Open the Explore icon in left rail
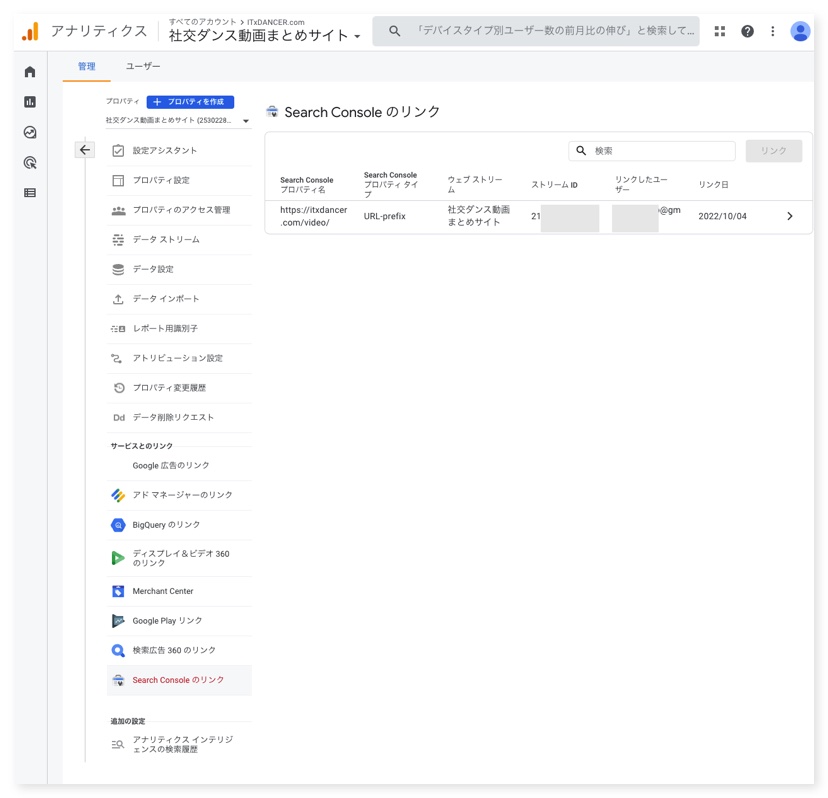 pyautogui.click(x=30, y=132)
